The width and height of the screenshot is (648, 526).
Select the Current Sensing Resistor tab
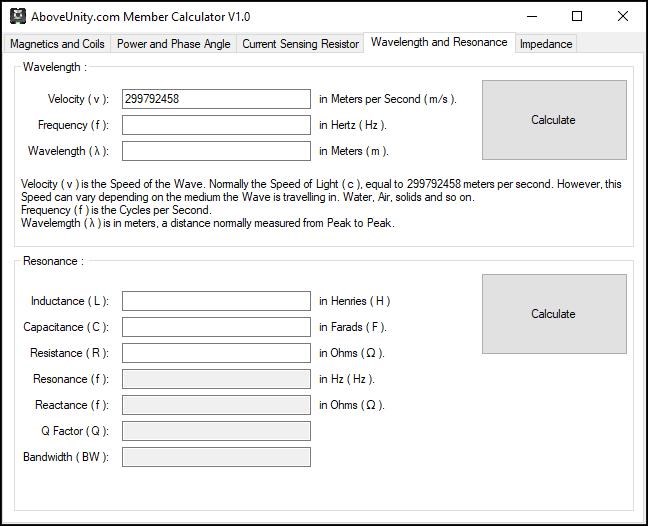point(300,44)
